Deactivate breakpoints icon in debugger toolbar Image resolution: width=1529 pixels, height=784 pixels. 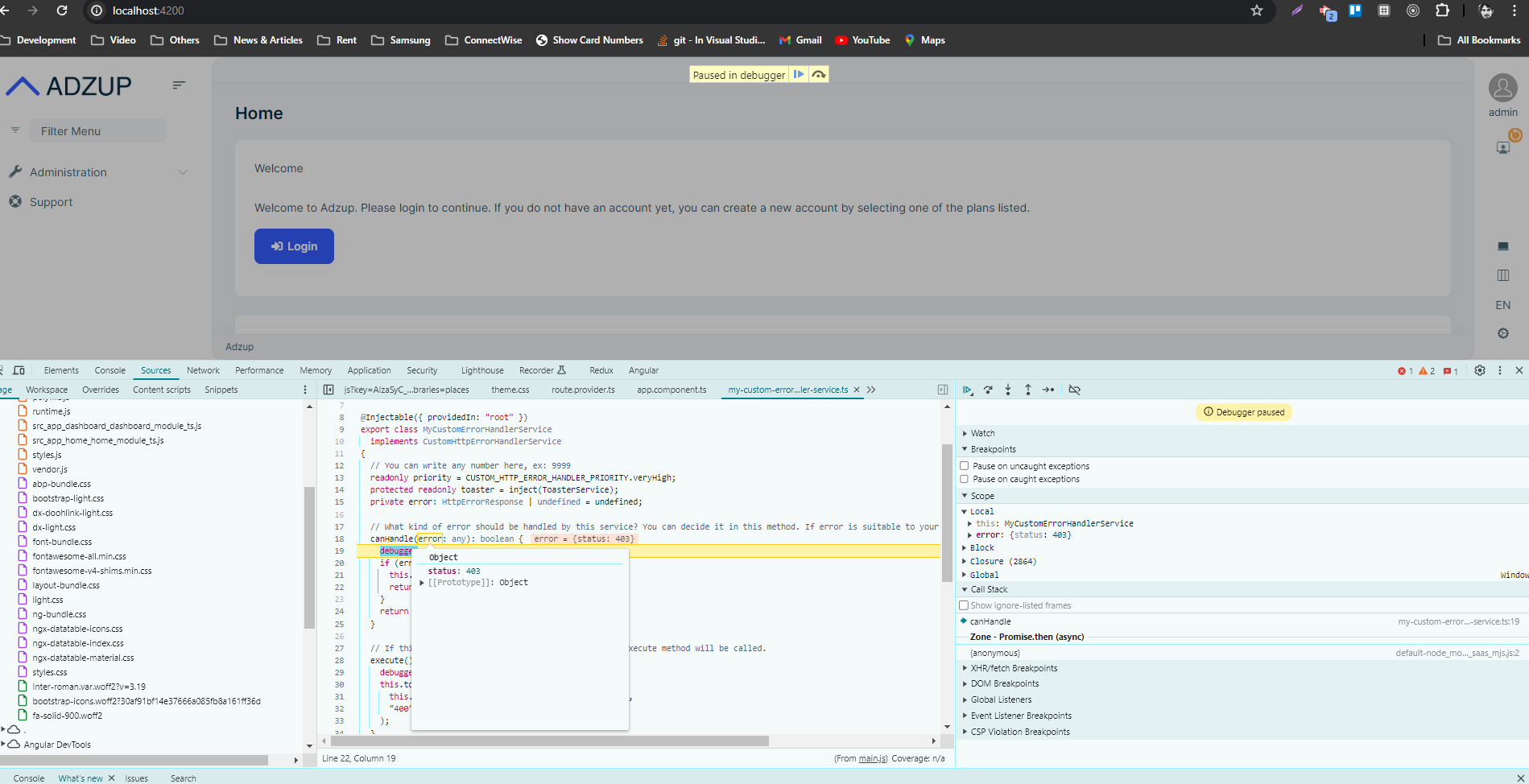click(1074, 390)
